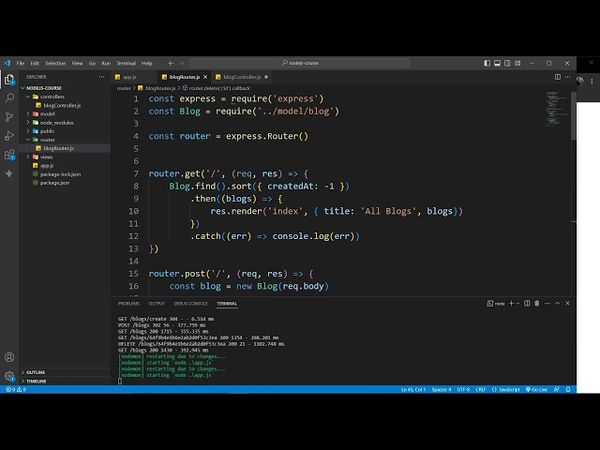The width and height of the screenshot is (600, 450).
Task: Open new terminal with plus icon
Action: click(511, 303)
